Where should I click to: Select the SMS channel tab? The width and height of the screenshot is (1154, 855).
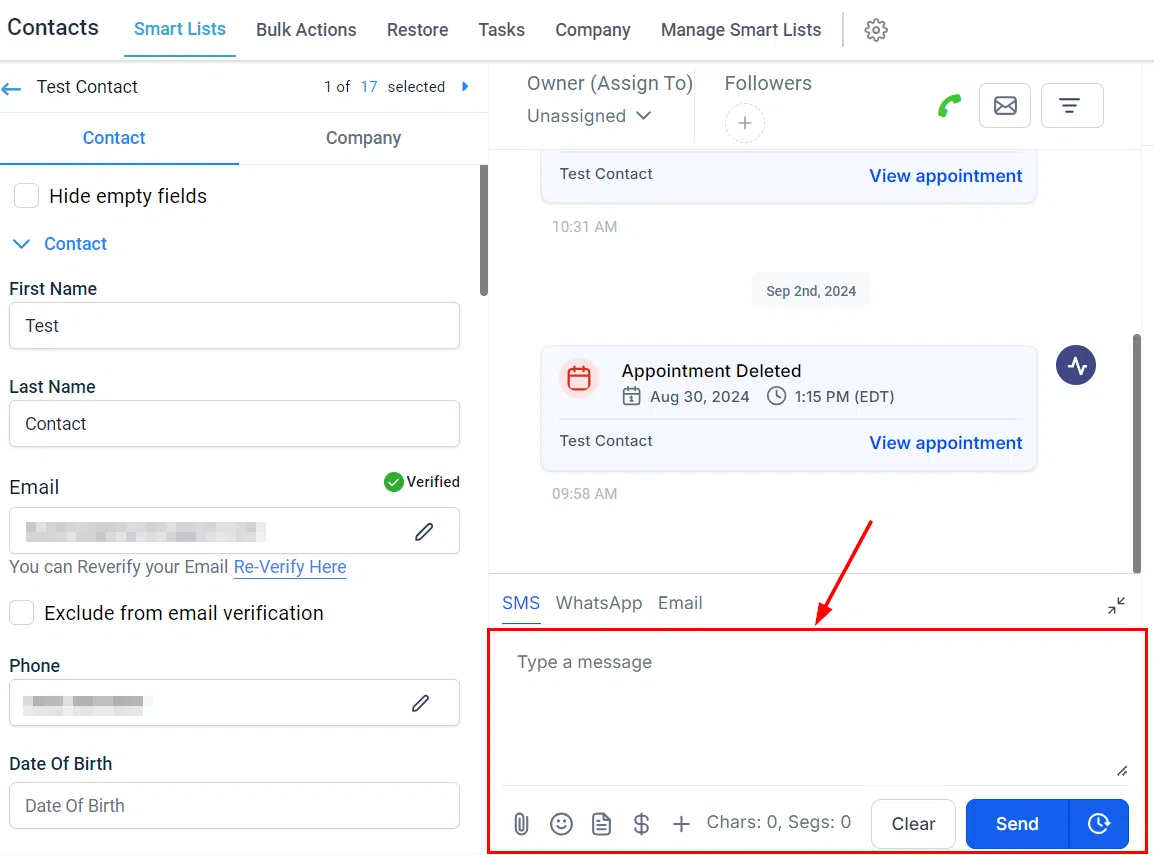click(521, 603)
